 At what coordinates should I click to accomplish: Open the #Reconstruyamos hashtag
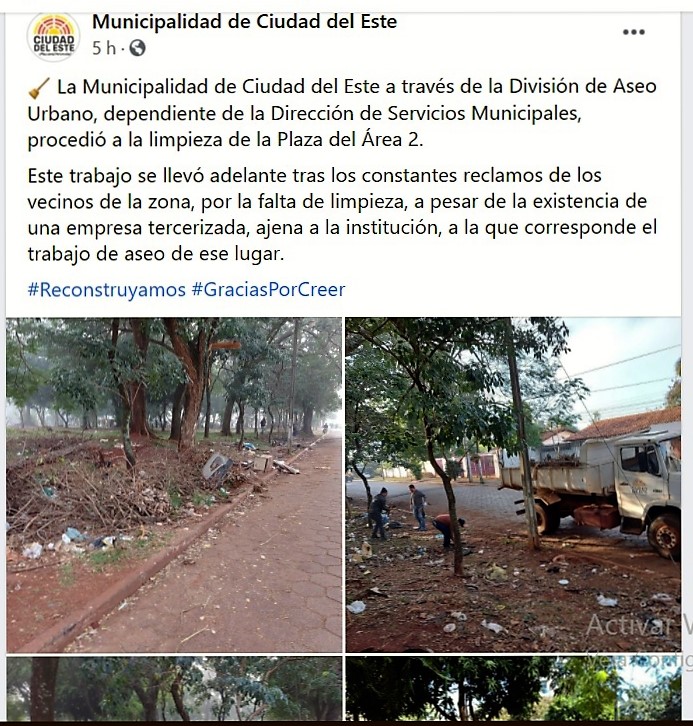point(106,289)
